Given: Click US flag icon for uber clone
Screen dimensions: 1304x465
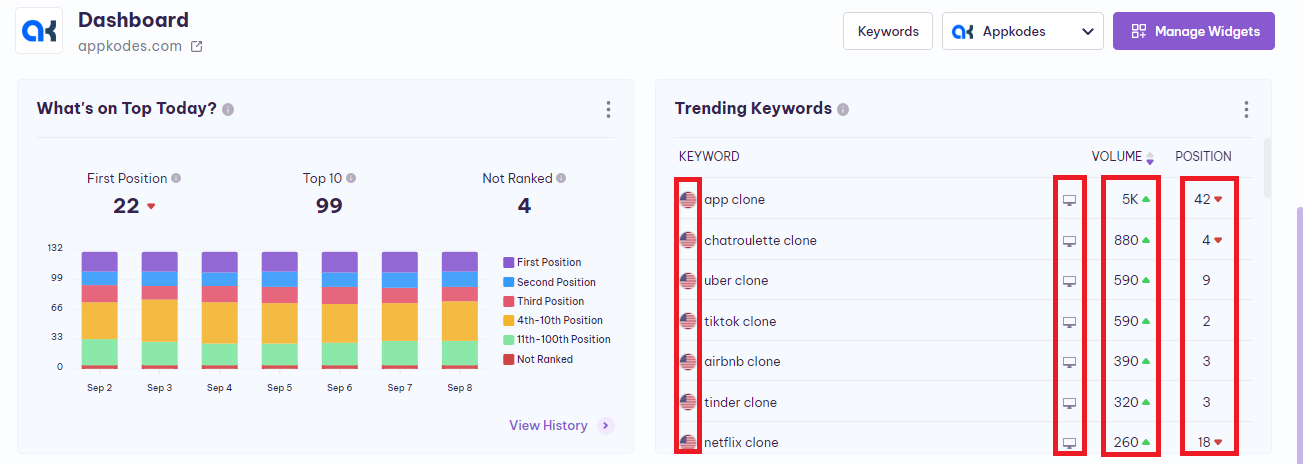Looking at the screenshot, I should click(688, 281).
